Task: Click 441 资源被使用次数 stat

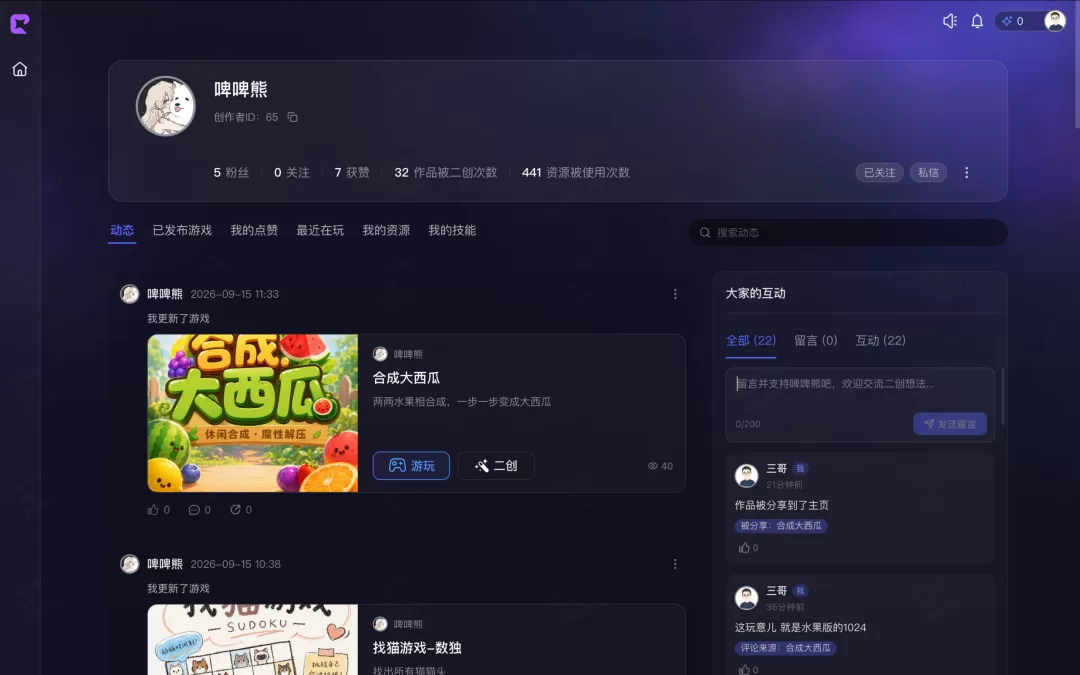Action: (576, 172)
